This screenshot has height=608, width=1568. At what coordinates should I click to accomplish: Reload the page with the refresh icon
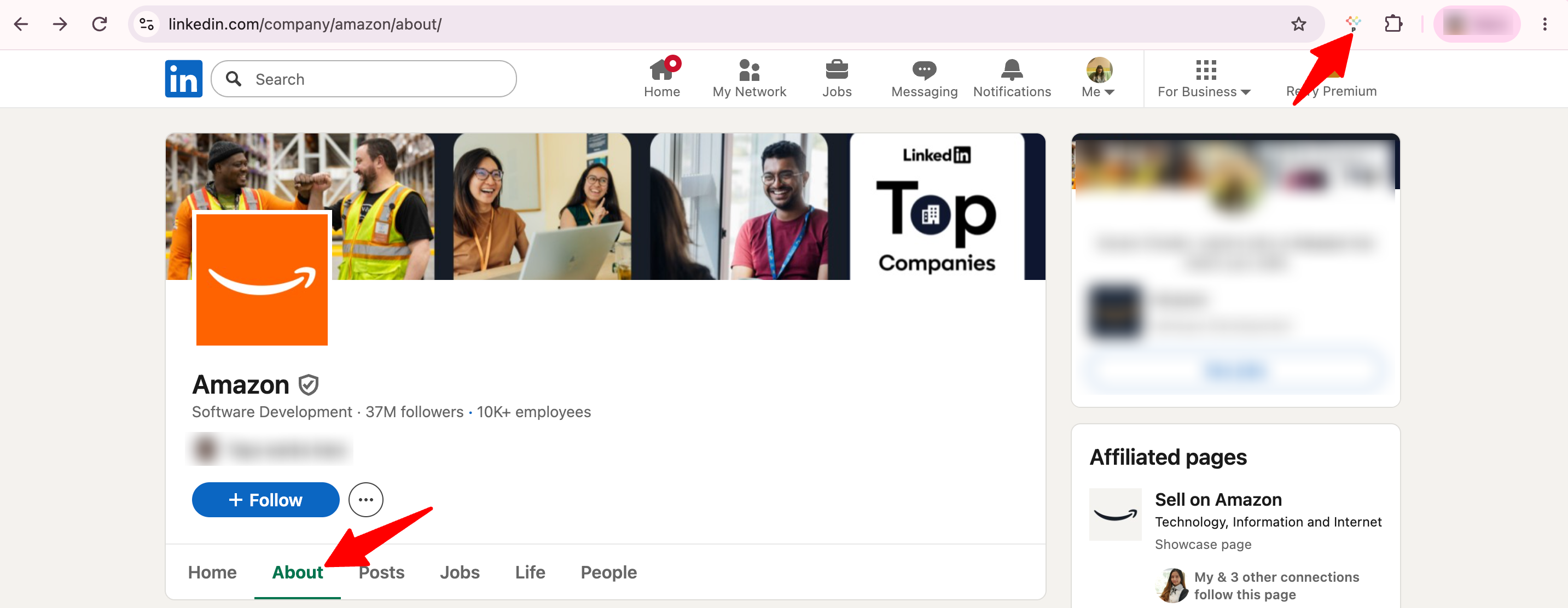click(x=99, y=25)
